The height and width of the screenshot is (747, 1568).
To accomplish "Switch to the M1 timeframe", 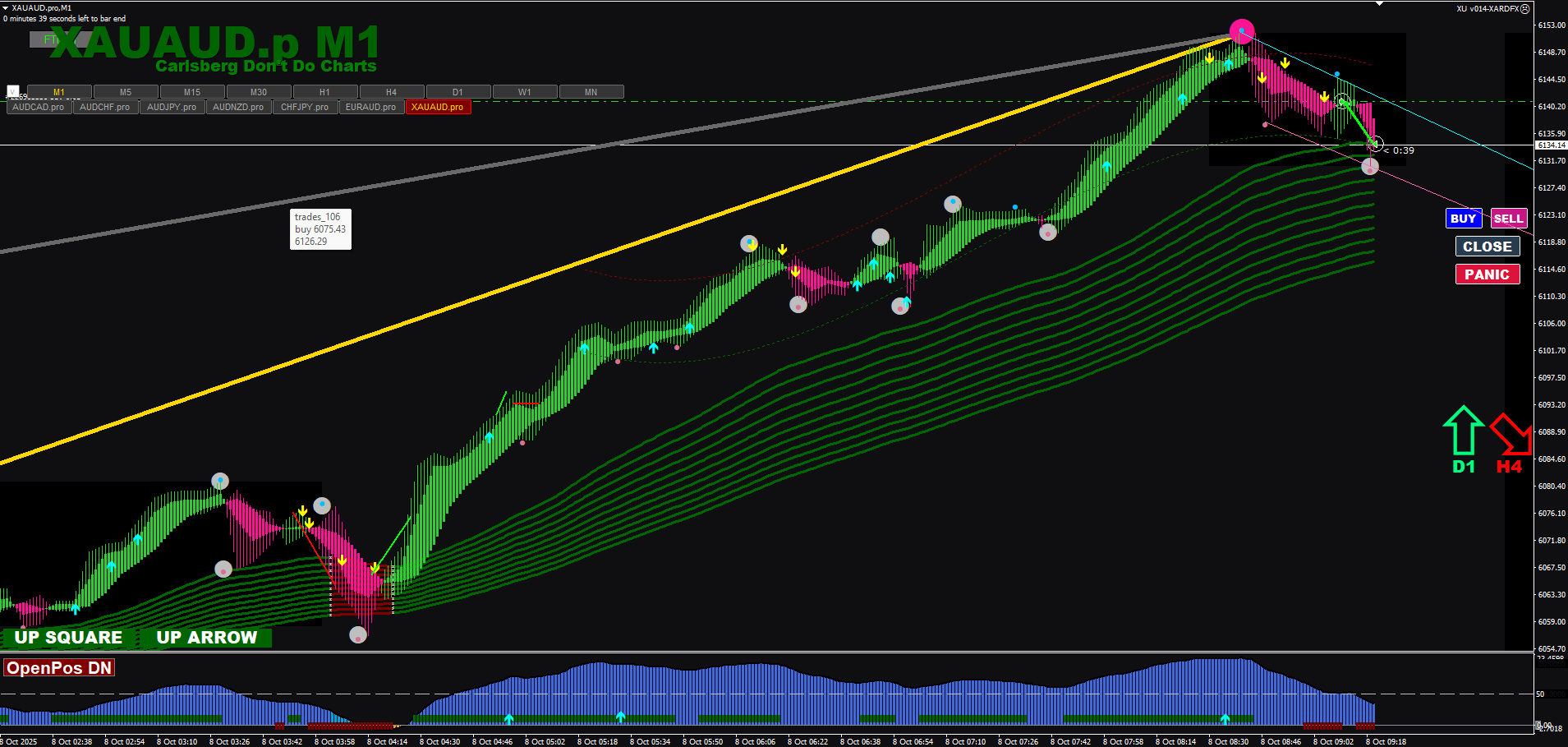I will [59, 92].
